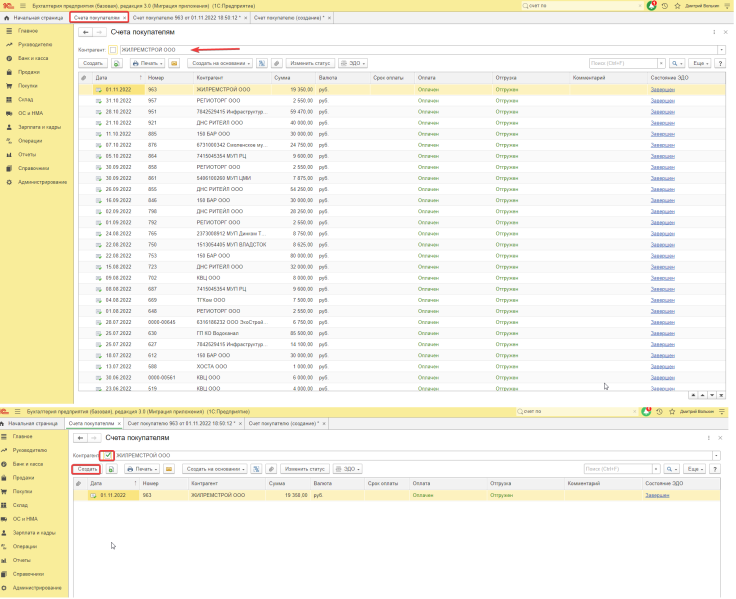Open Справочники section in top sidebar
The width and height of the screenshot is (736, 599).
pos(33,169)
